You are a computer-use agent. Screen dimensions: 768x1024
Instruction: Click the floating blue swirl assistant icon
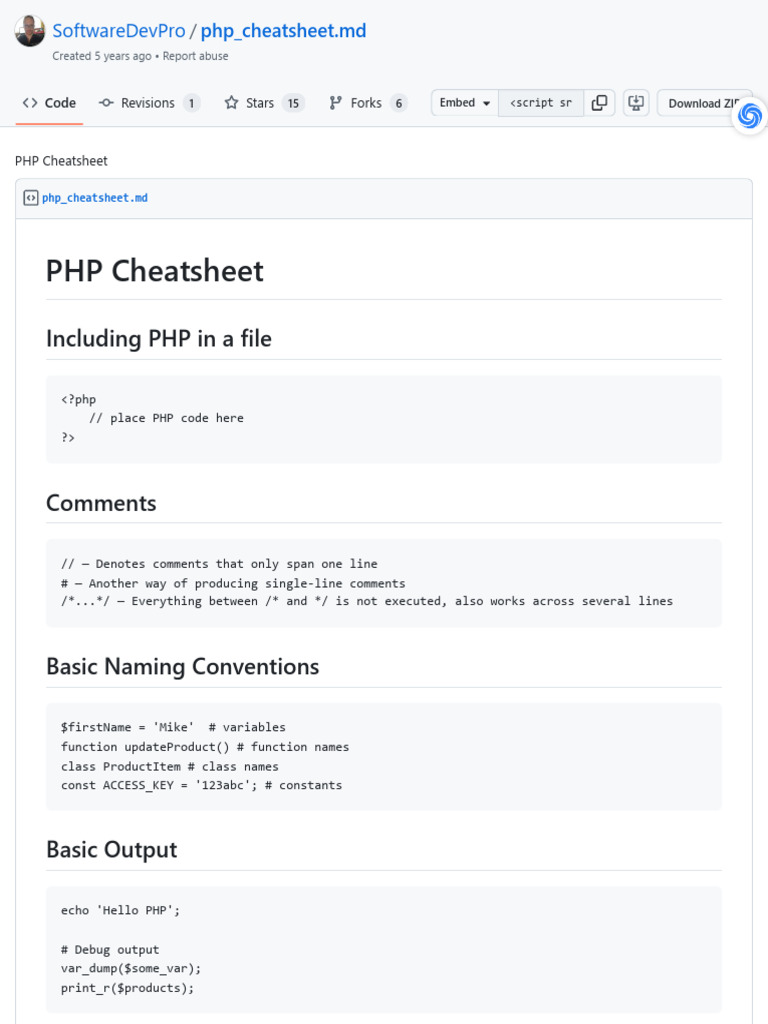(x=749, y=116)
